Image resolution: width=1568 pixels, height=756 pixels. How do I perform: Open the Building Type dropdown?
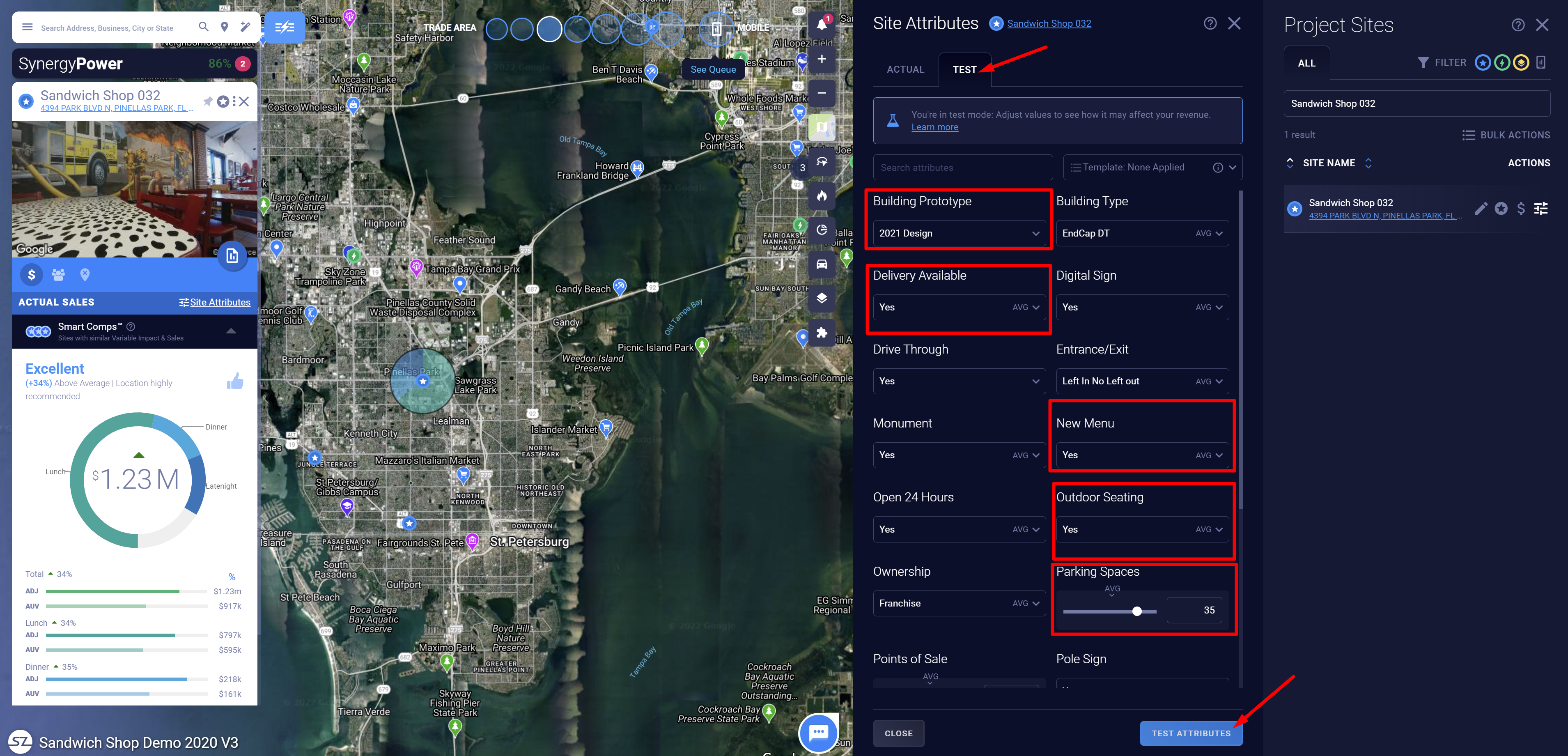[x=1142, y=233]
